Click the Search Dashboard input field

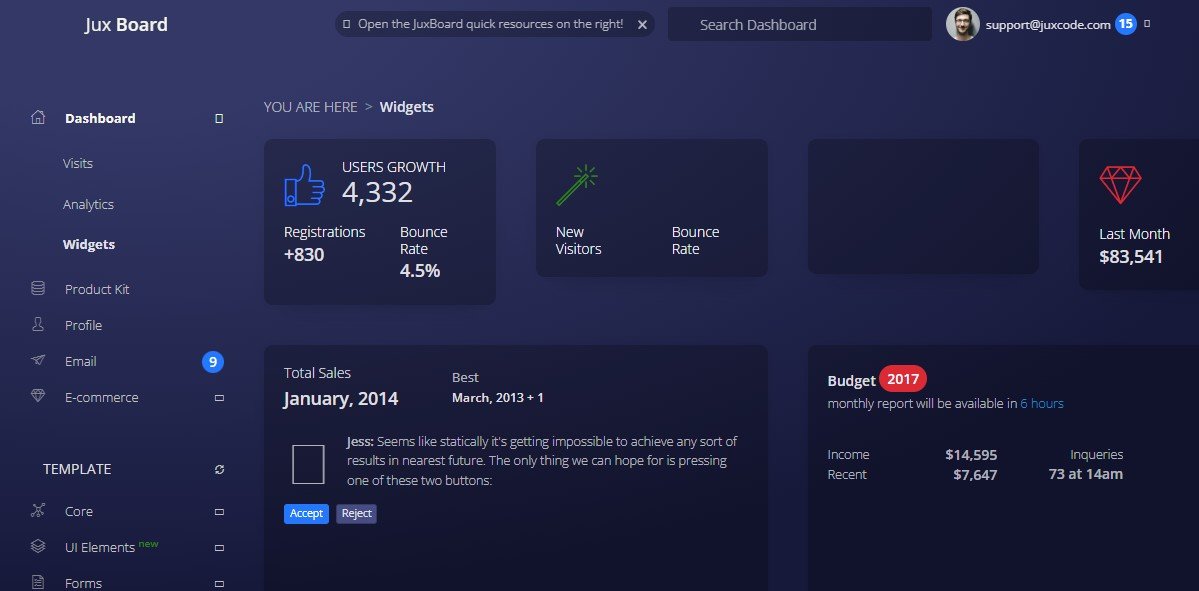(x=800, y=25)
